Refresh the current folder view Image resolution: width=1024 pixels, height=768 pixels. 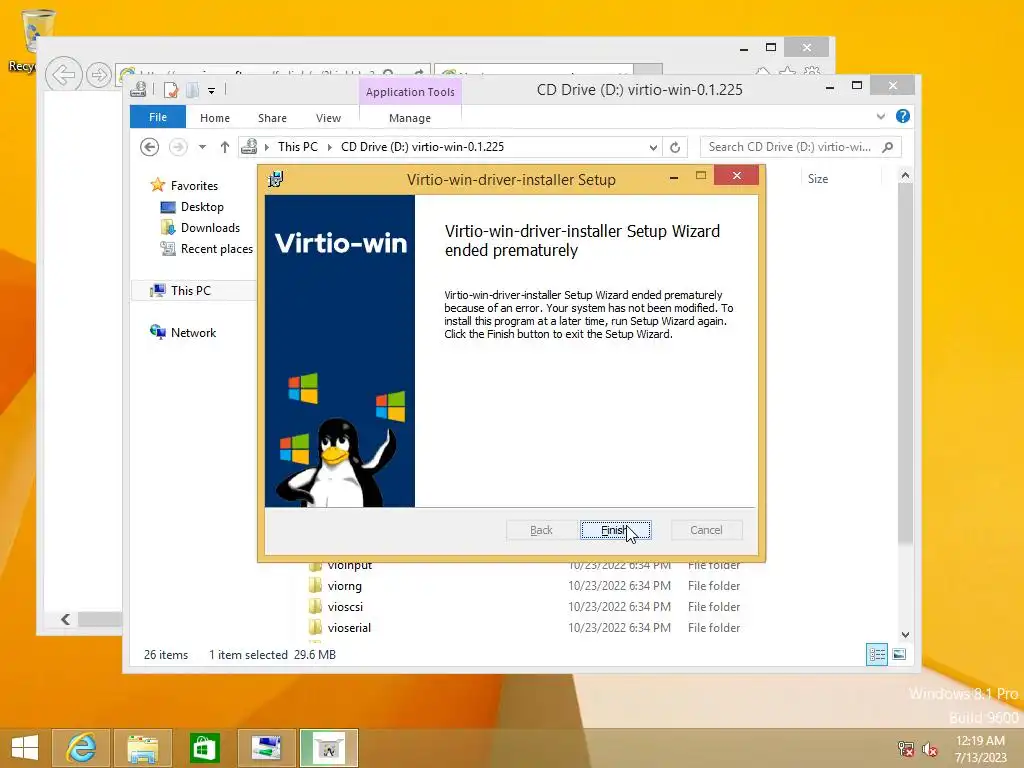[675, 148]
